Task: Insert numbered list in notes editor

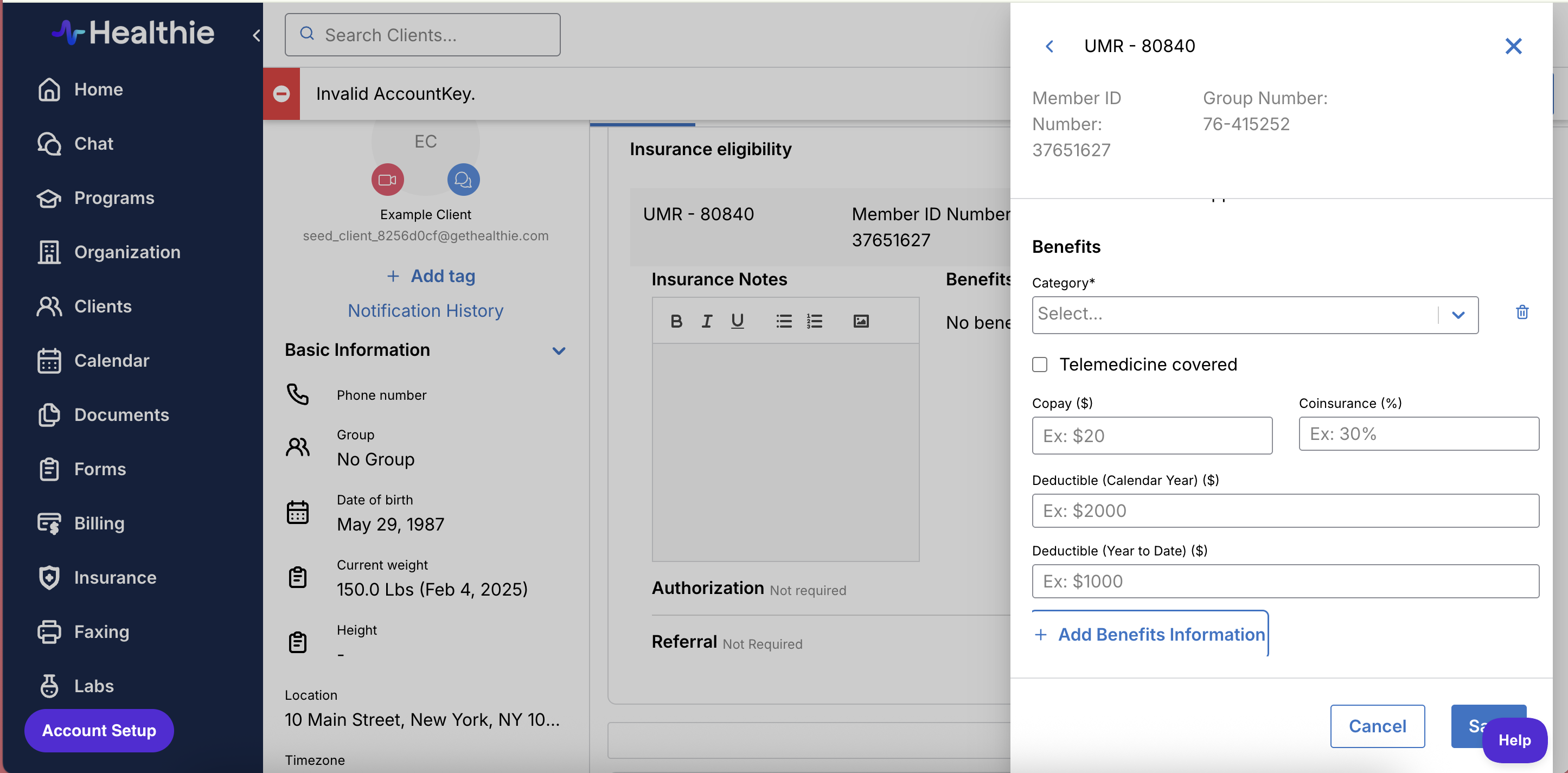Action: coord(814,321)
